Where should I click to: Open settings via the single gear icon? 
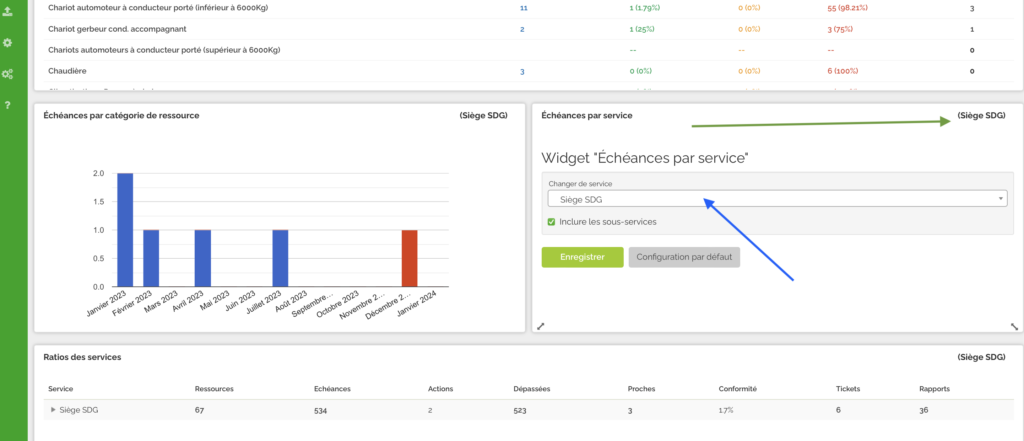click(8, 44)
